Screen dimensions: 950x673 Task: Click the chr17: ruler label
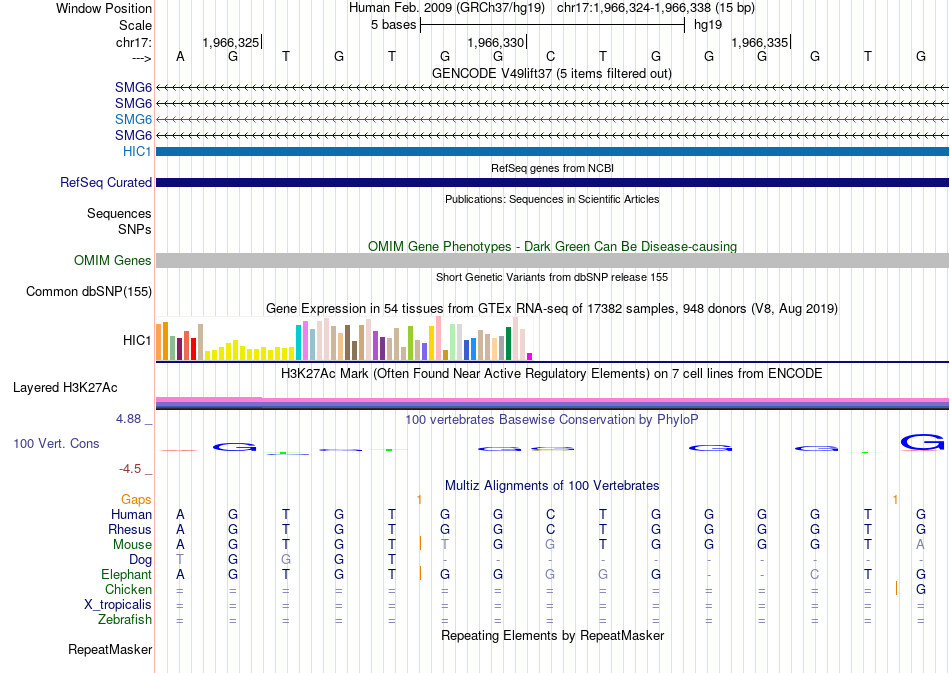[133, 42]
